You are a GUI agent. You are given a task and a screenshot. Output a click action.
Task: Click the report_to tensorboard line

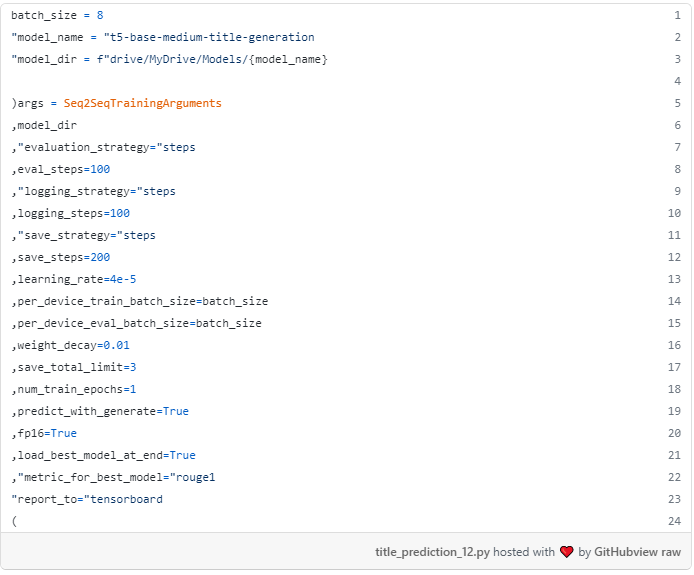pos(87,499)
